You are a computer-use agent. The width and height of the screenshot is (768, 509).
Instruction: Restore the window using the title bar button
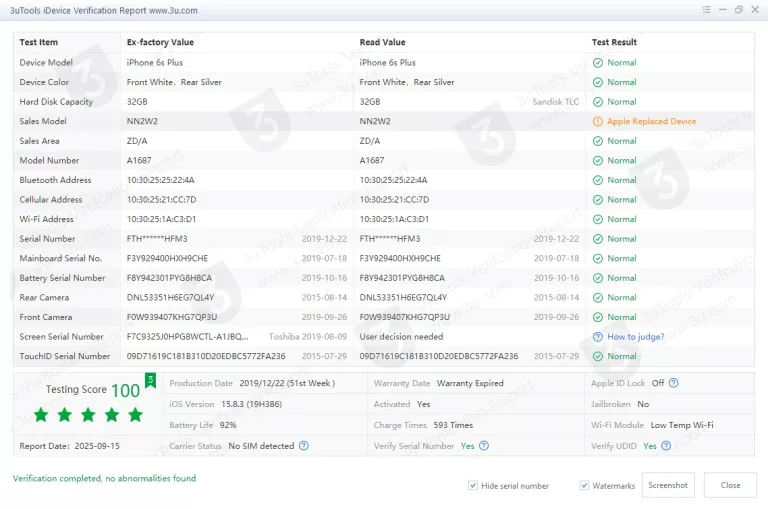739,9
